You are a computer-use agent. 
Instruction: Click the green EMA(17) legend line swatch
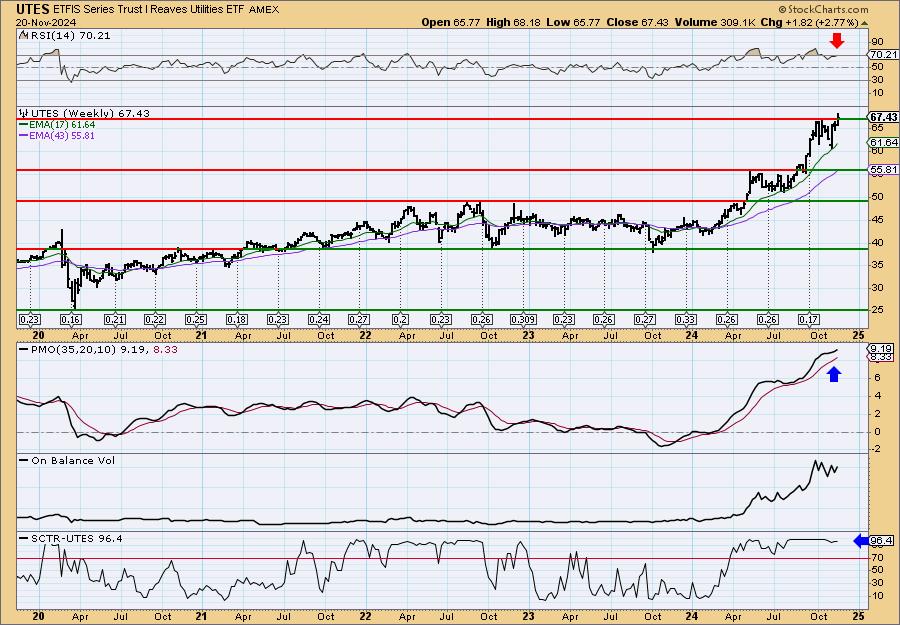(24, 125)
